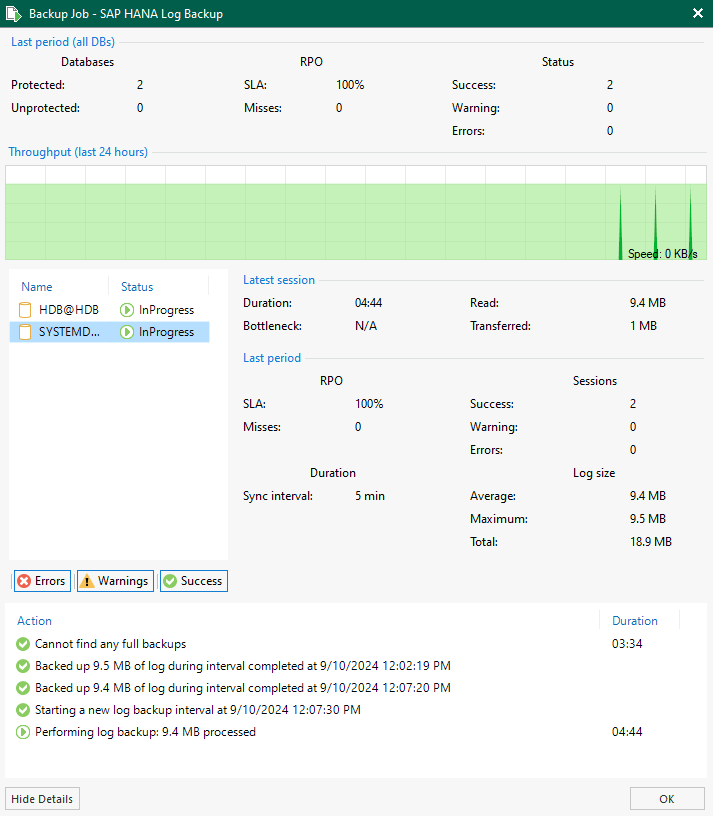Click the in-progress icon beside 'Performing log backup'
Image resolution: width=713 pixels, height=816 pixels.
point(23,732)
